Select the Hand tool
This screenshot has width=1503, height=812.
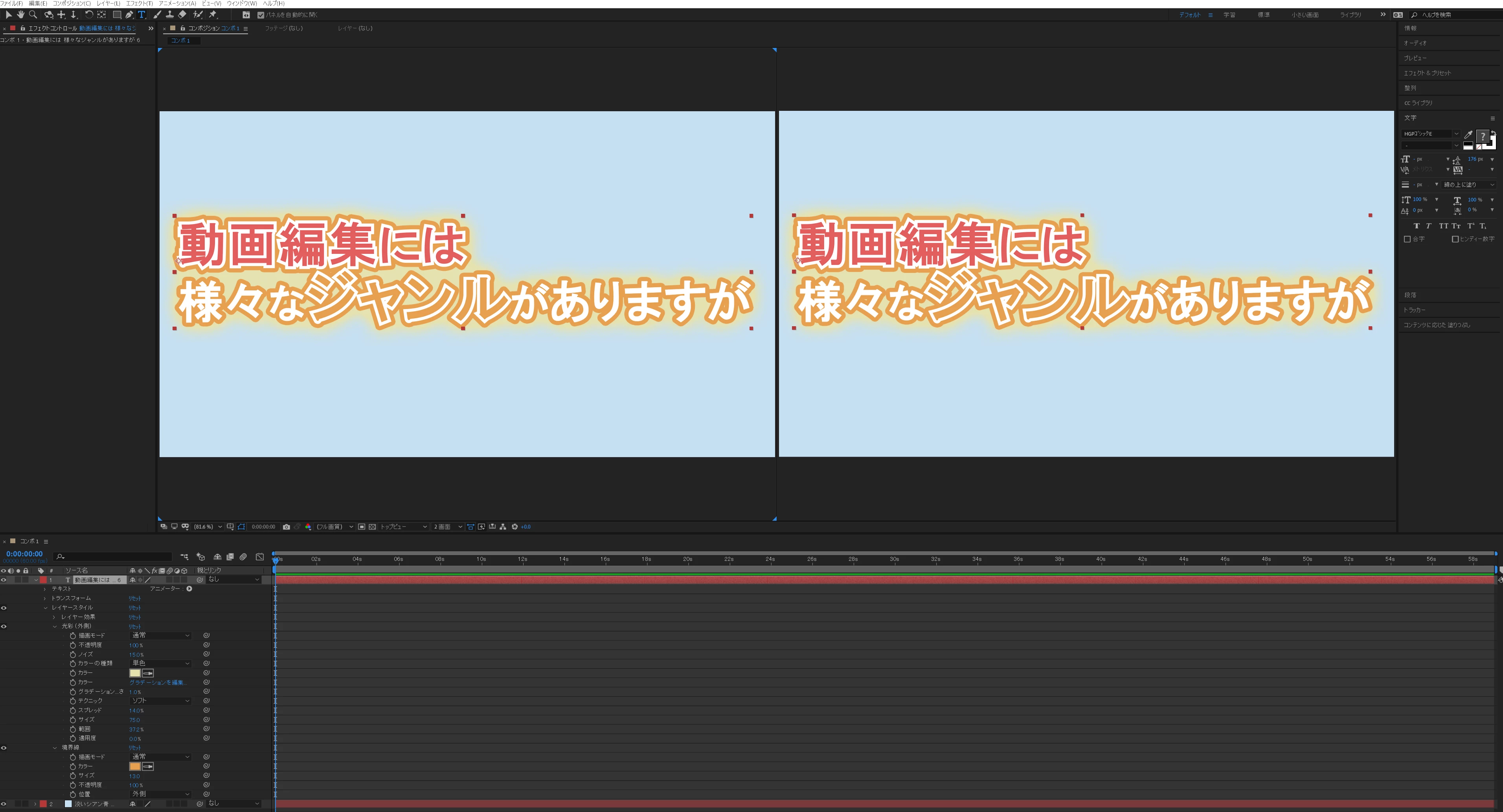20,15
